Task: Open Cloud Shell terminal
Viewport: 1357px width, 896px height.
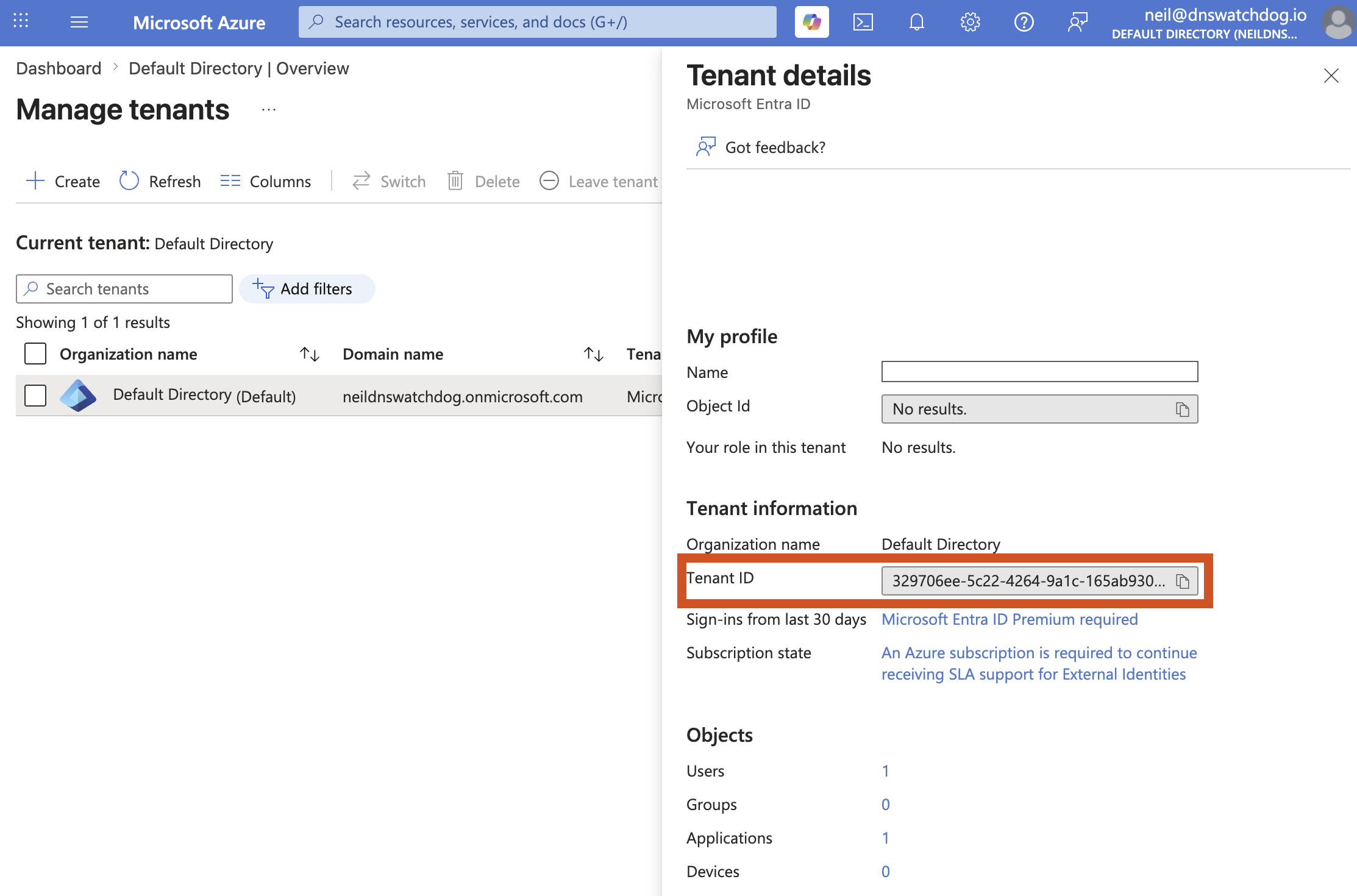Action: [863, 23]
